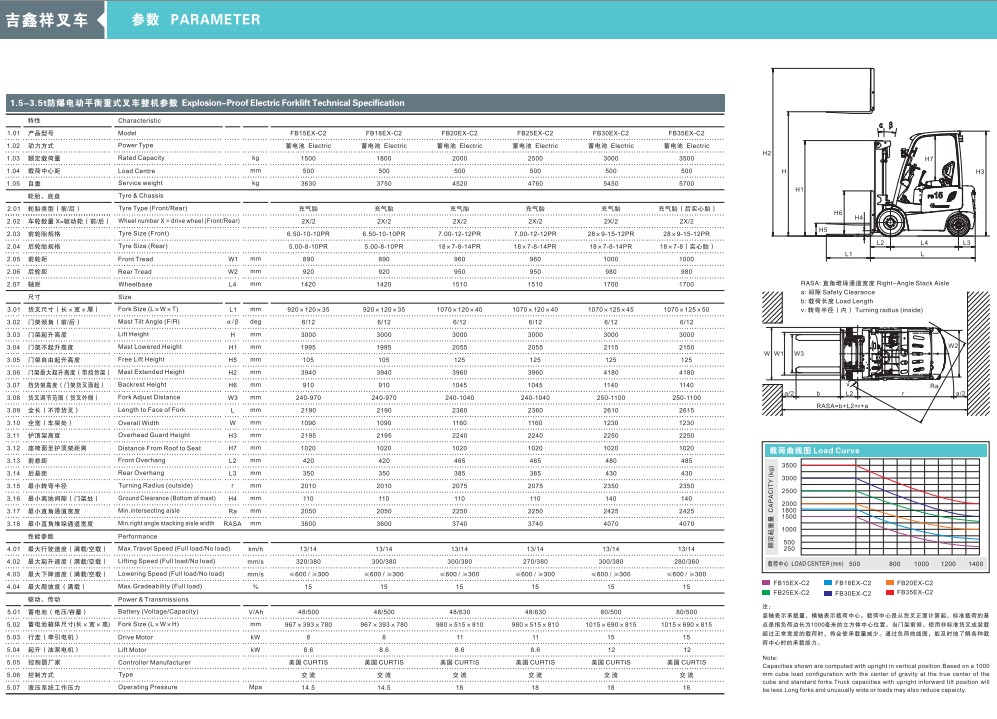Click the FB35EX-C2 model column header
The width and height of the screenshot is (997, 719).
point(686,133)
